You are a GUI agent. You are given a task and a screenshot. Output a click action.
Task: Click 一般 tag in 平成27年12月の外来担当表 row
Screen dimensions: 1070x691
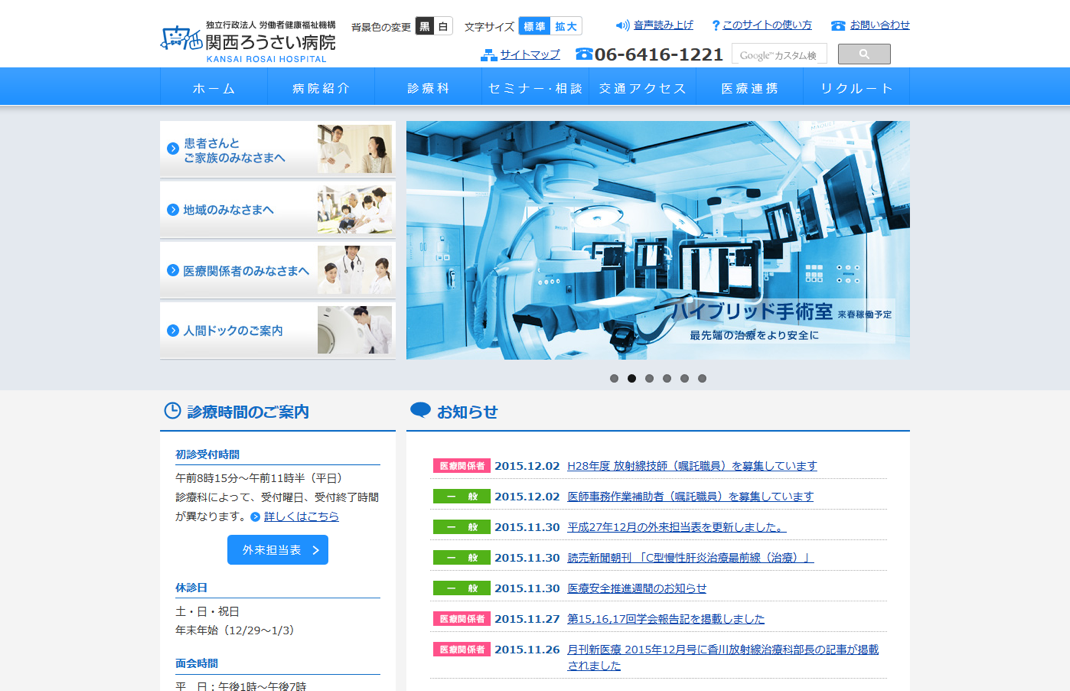(x=462, y=527)
